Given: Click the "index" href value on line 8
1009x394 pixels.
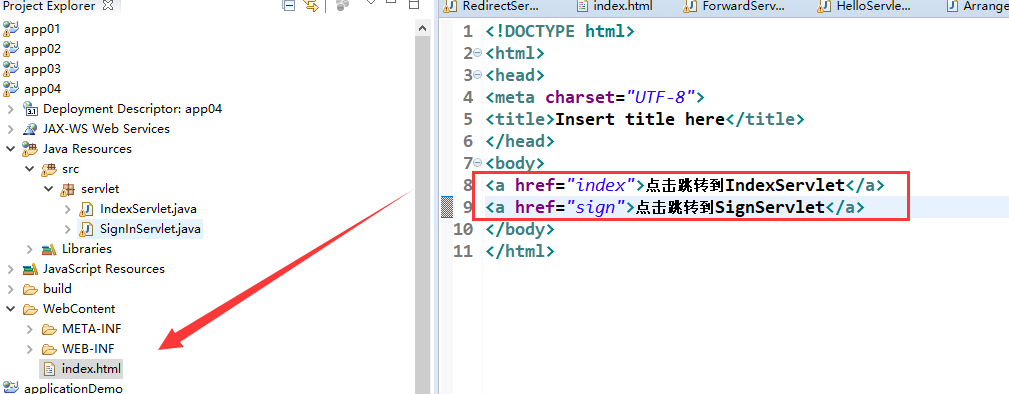Looking at the screenshot, I should (602, 185).
